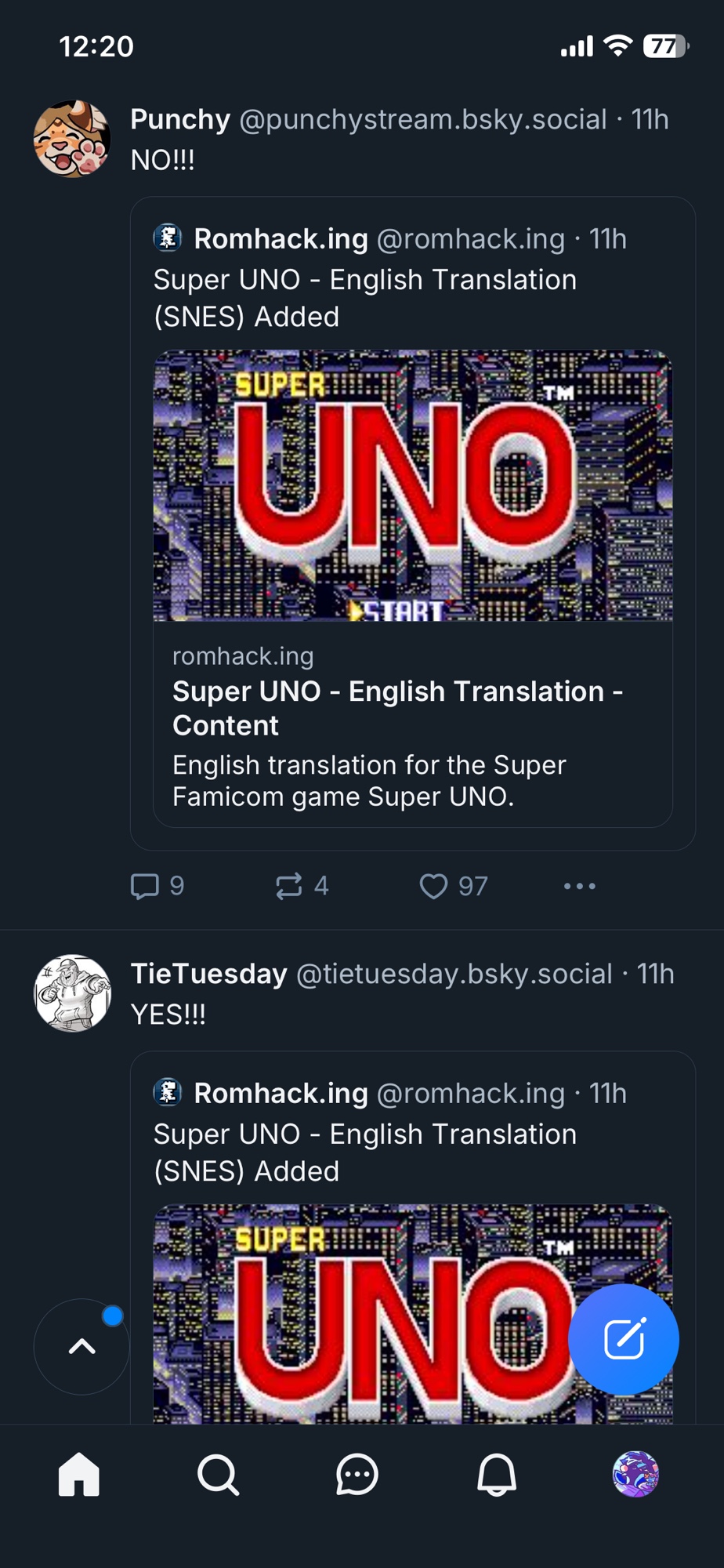
Task: Tap the compose new post button
Action: point(624,1338)
